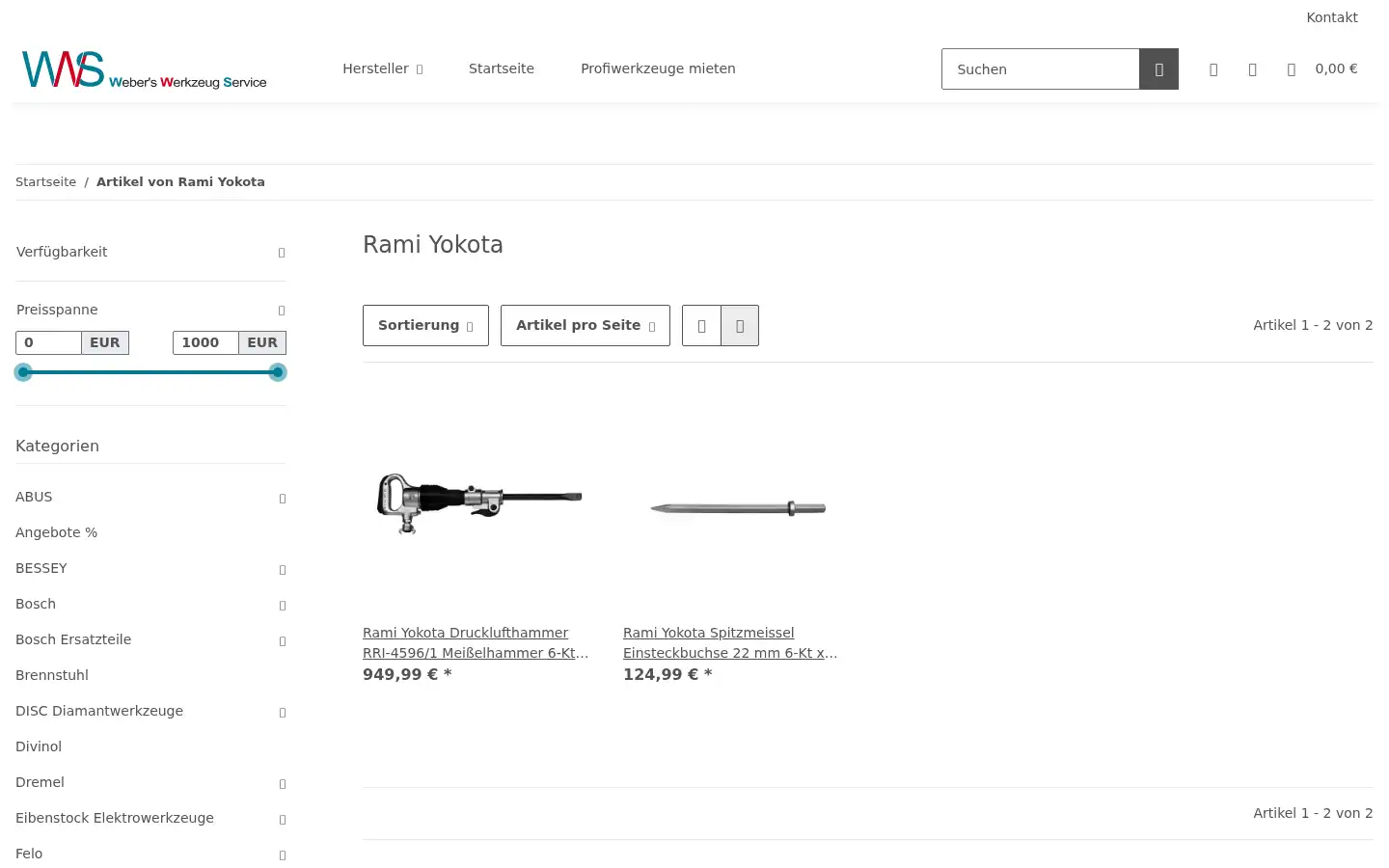Screen dimensions: 1389x868
Task: Click the maximum price slider handle
Action: click(278, 372)
